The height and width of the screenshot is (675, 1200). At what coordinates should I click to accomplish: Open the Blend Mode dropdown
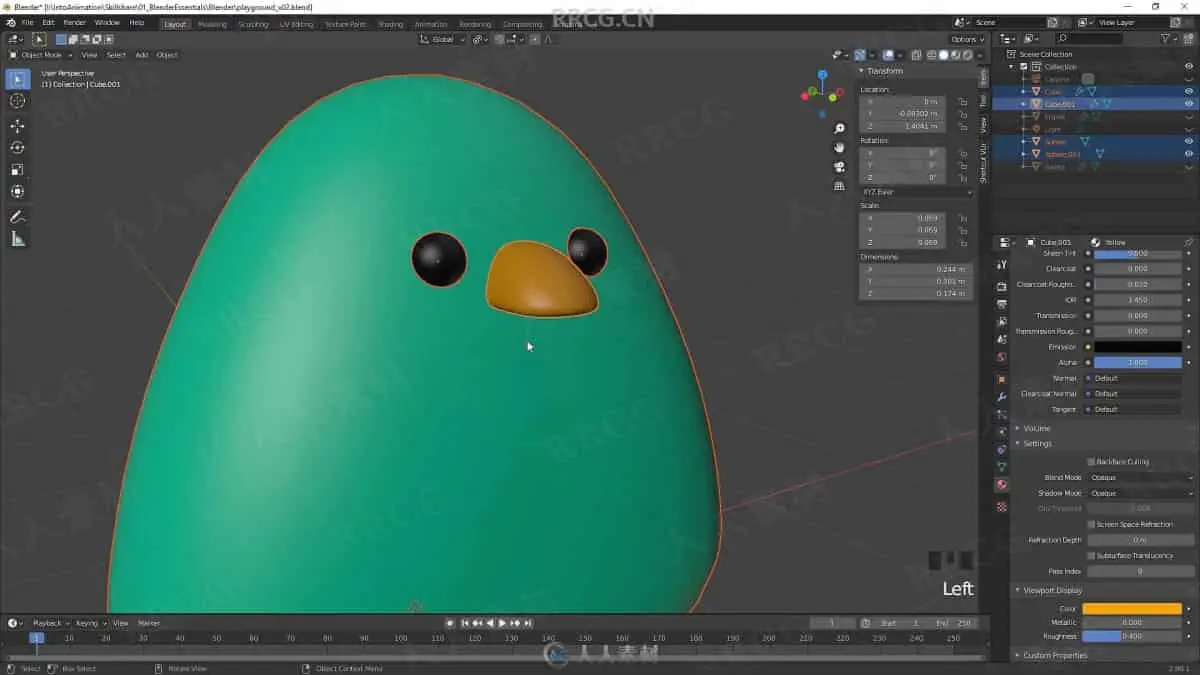pyautogui.click(x=1140, y=478)
